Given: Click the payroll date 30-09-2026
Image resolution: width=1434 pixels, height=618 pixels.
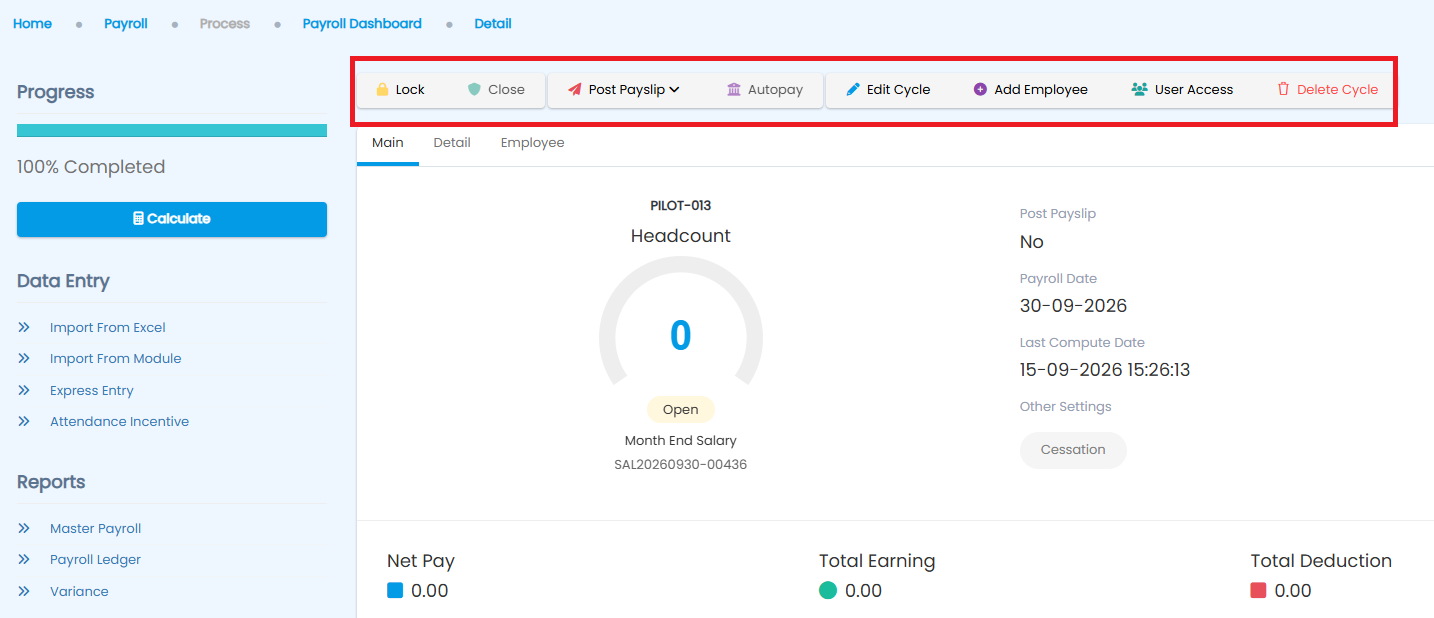Looking at the screenshot, I should (1073, 305).
